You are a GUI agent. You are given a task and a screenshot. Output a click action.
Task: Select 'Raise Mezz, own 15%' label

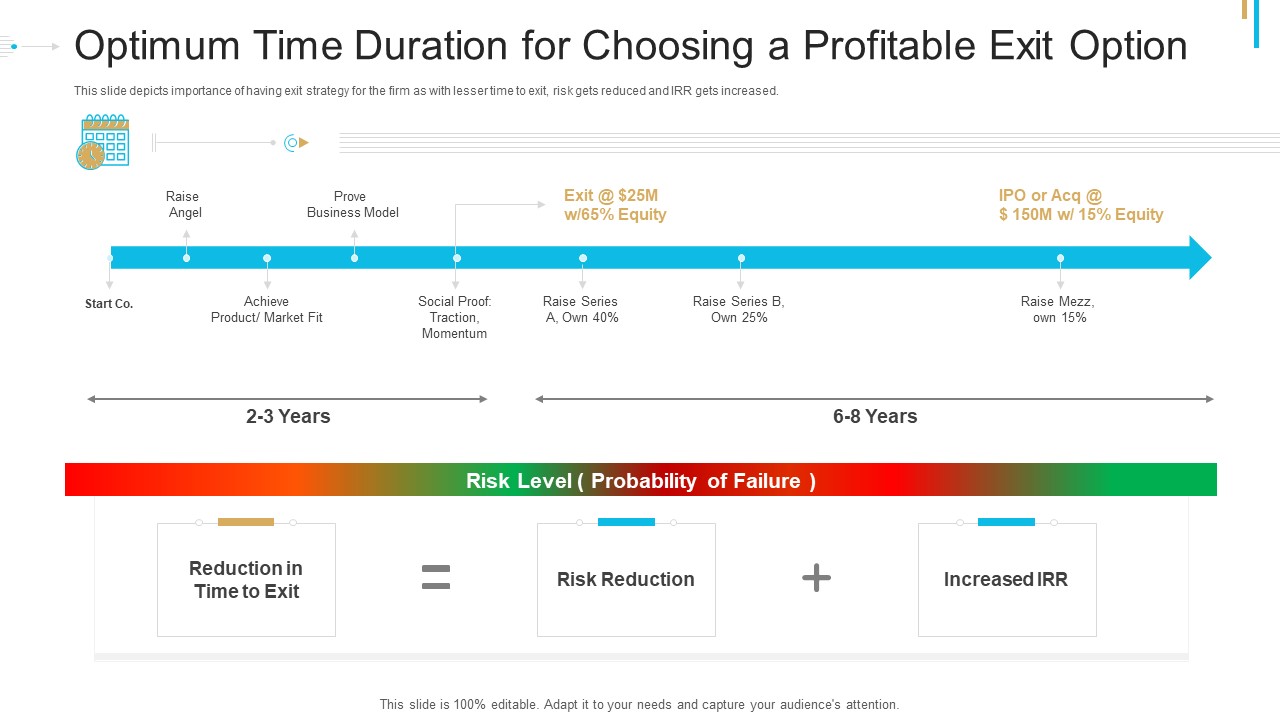click(1058, 310)
